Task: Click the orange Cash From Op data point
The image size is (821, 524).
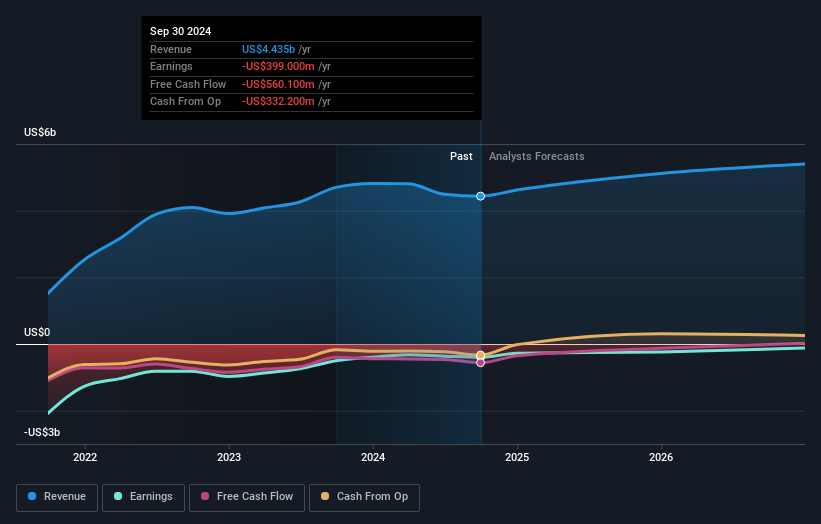Action: coord(480,355)
